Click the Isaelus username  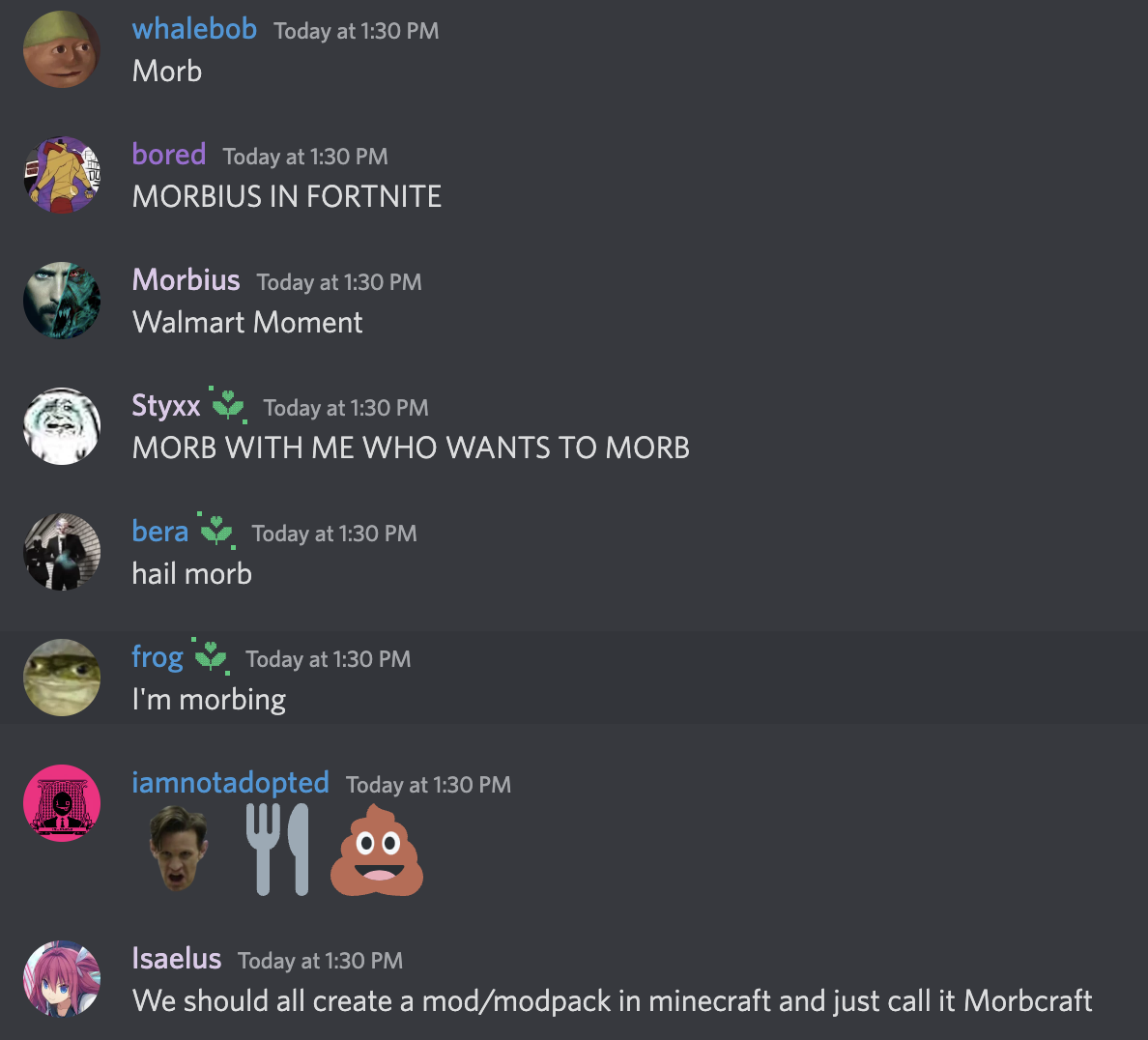point(177,959)
